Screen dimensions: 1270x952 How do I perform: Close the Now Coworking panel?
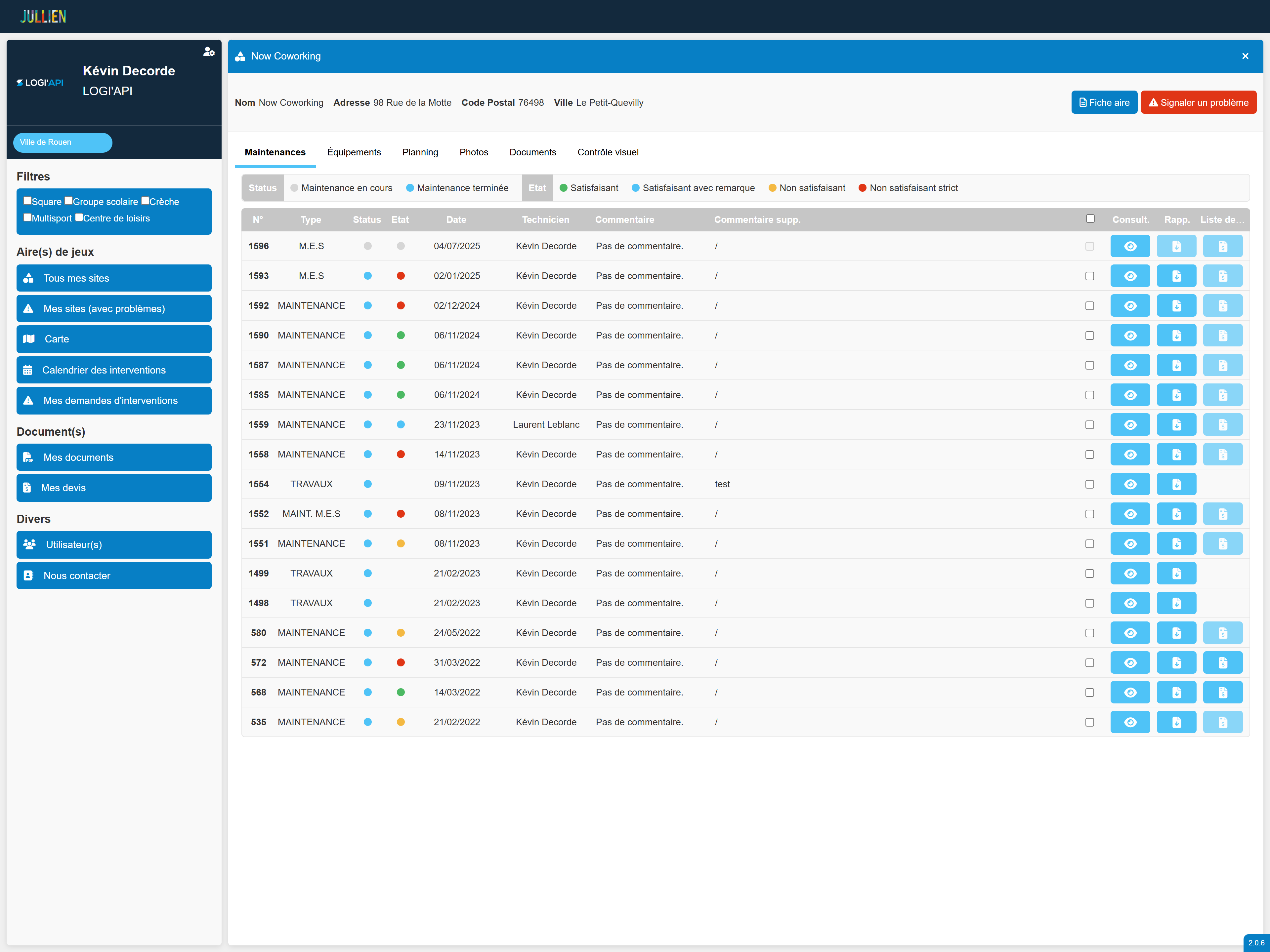click(x=1245, y=56)
